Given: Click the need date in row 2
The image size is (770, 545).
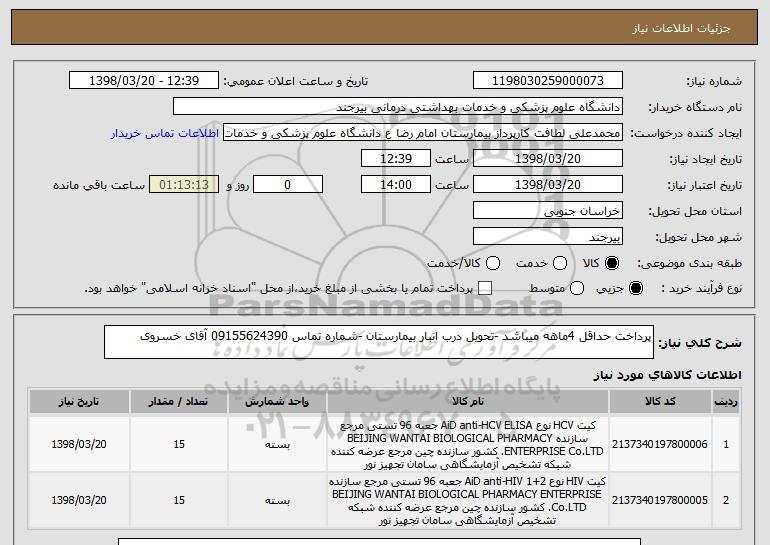Looking at the screenshot, I should pyautogui.click(x=79, y=500).
